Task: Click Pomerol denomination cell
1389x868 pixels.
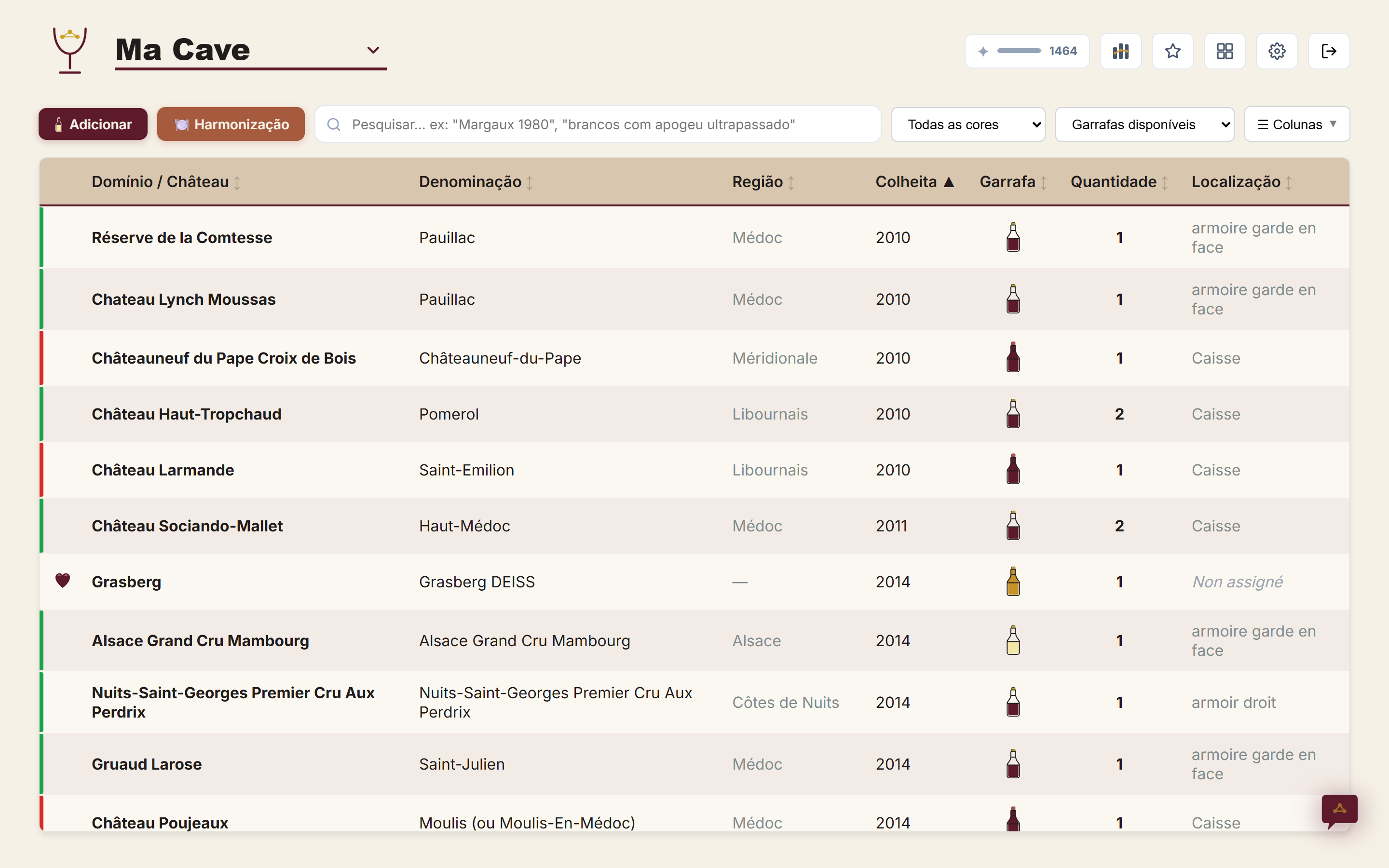Action: click(x=449, y=414)
